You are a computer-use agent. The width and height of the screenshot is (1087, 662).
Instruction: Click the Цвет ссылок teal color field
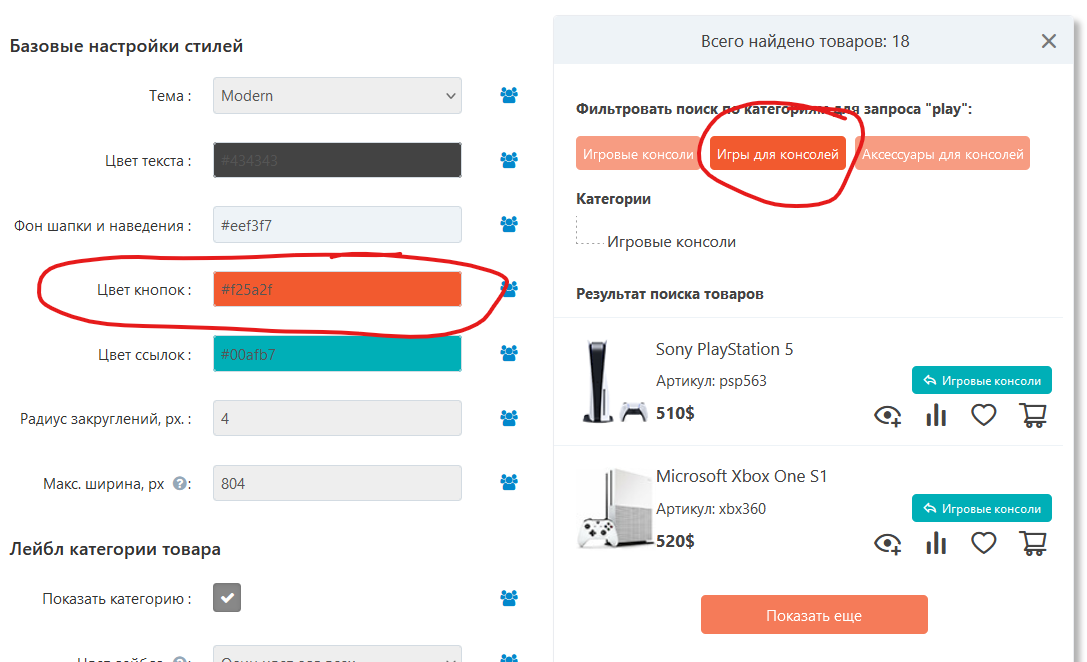pos(337,354)
